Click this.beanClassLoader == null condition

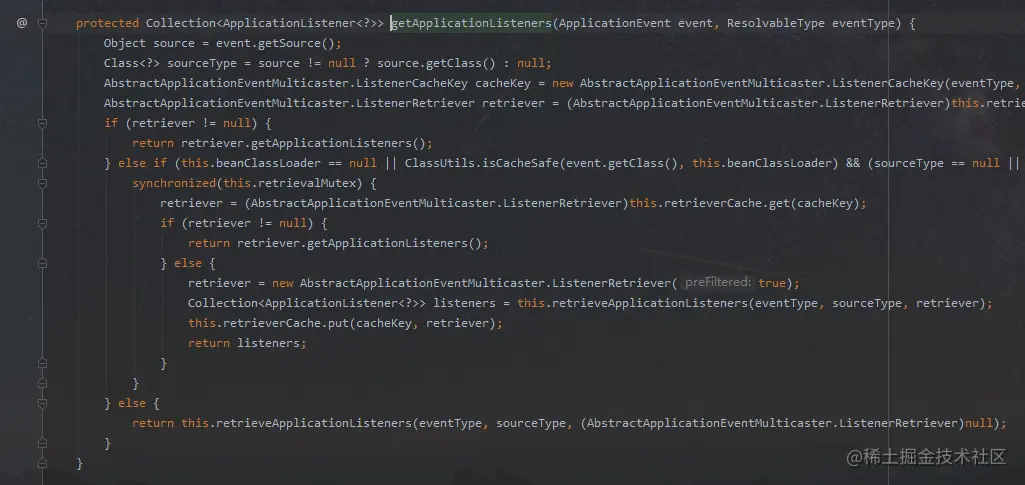pos(279,163)
